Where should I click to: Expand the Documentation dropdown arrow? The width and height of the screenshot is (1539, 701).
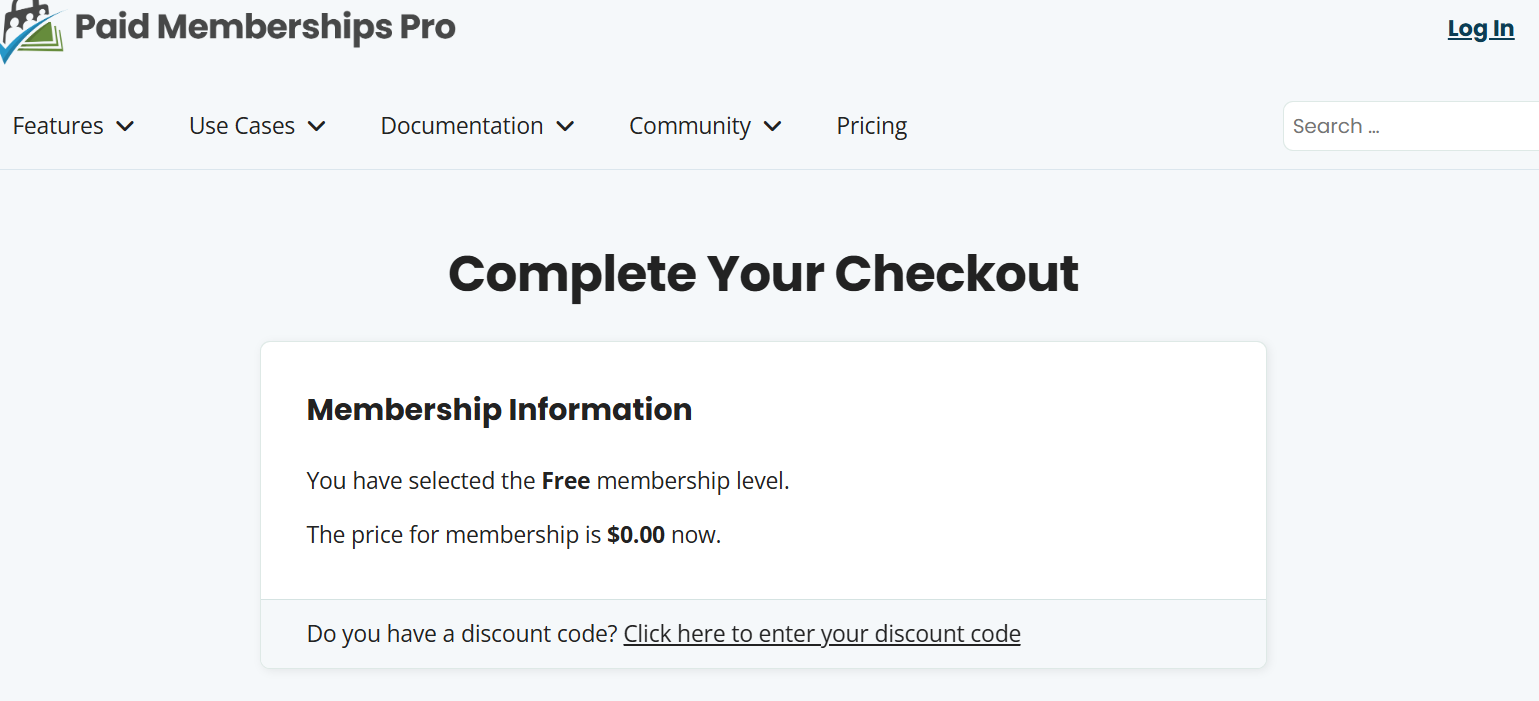[x=565, y=126]
